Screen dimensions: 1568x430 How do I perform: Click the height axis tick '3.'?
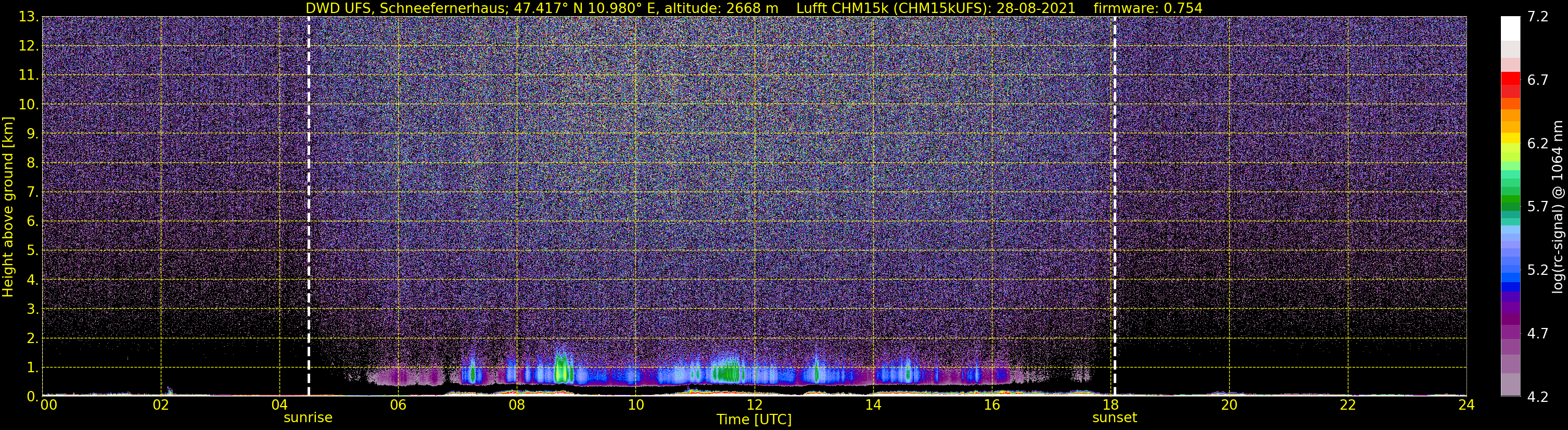click(33, 309)
